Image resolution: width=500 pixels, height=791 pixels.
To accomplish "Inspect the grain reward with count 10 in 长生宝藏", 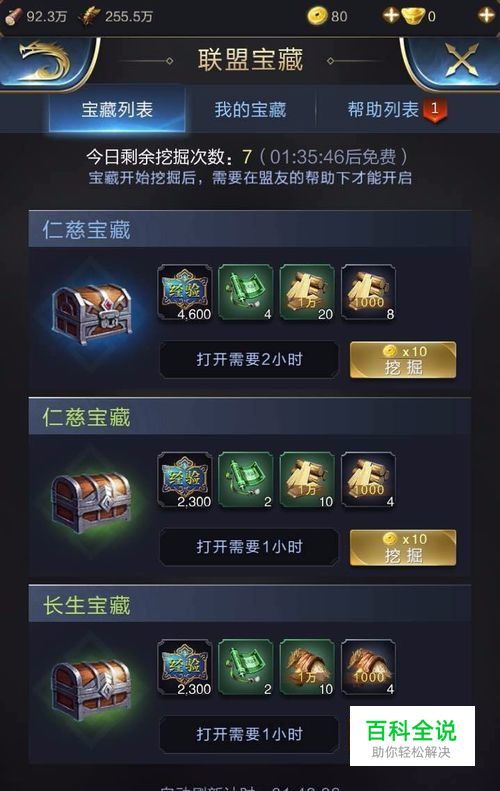I will 307,667.
